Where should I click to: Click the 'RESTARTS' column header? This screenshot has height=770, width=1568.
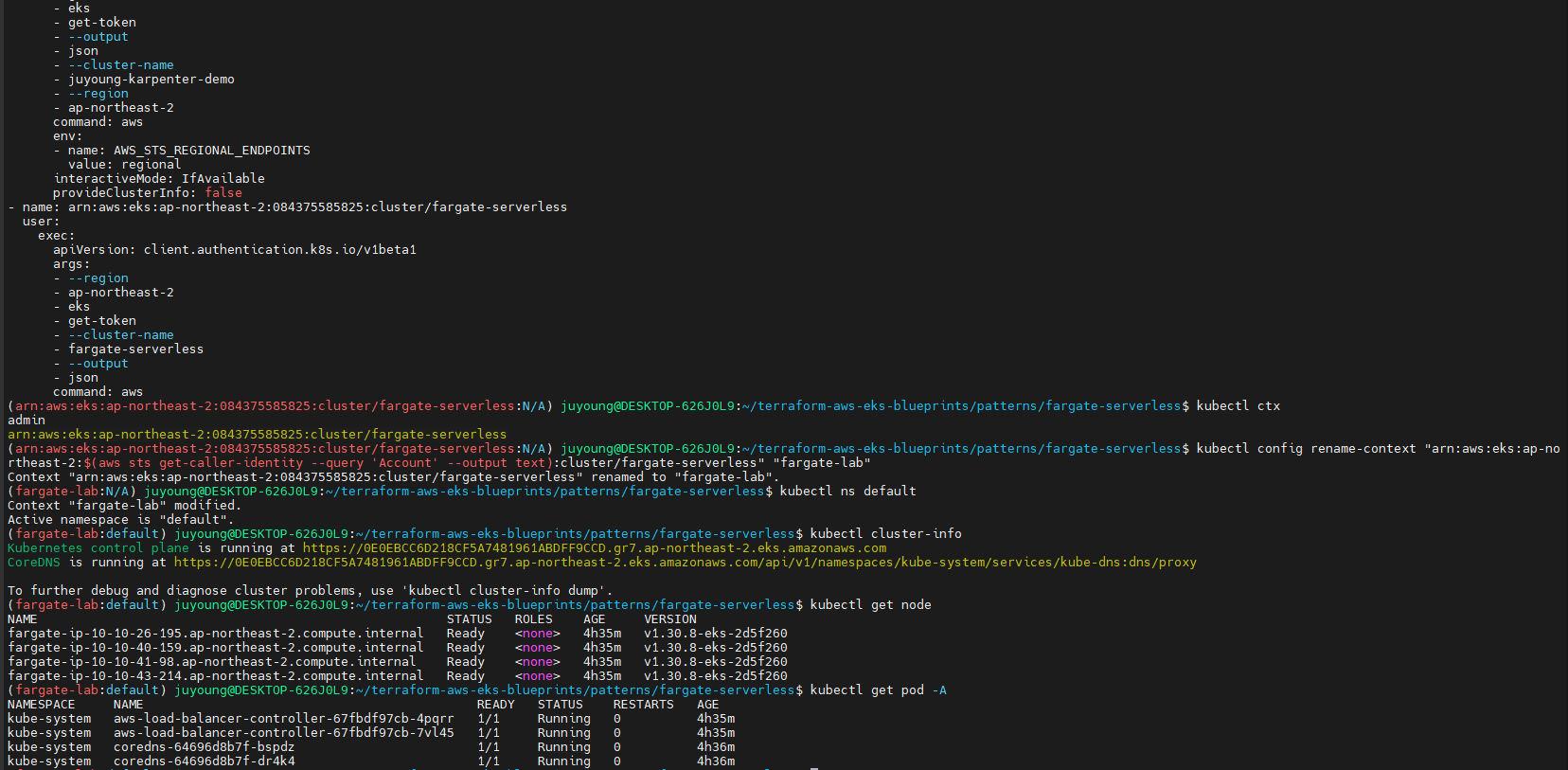(644, 705)
